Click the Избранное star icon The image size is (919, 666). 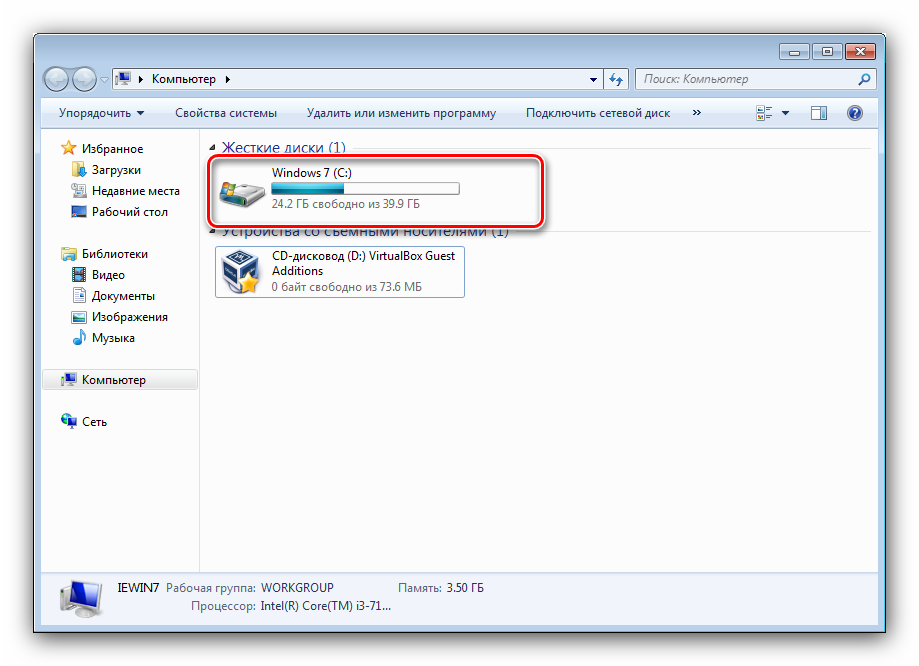point(69,148)
